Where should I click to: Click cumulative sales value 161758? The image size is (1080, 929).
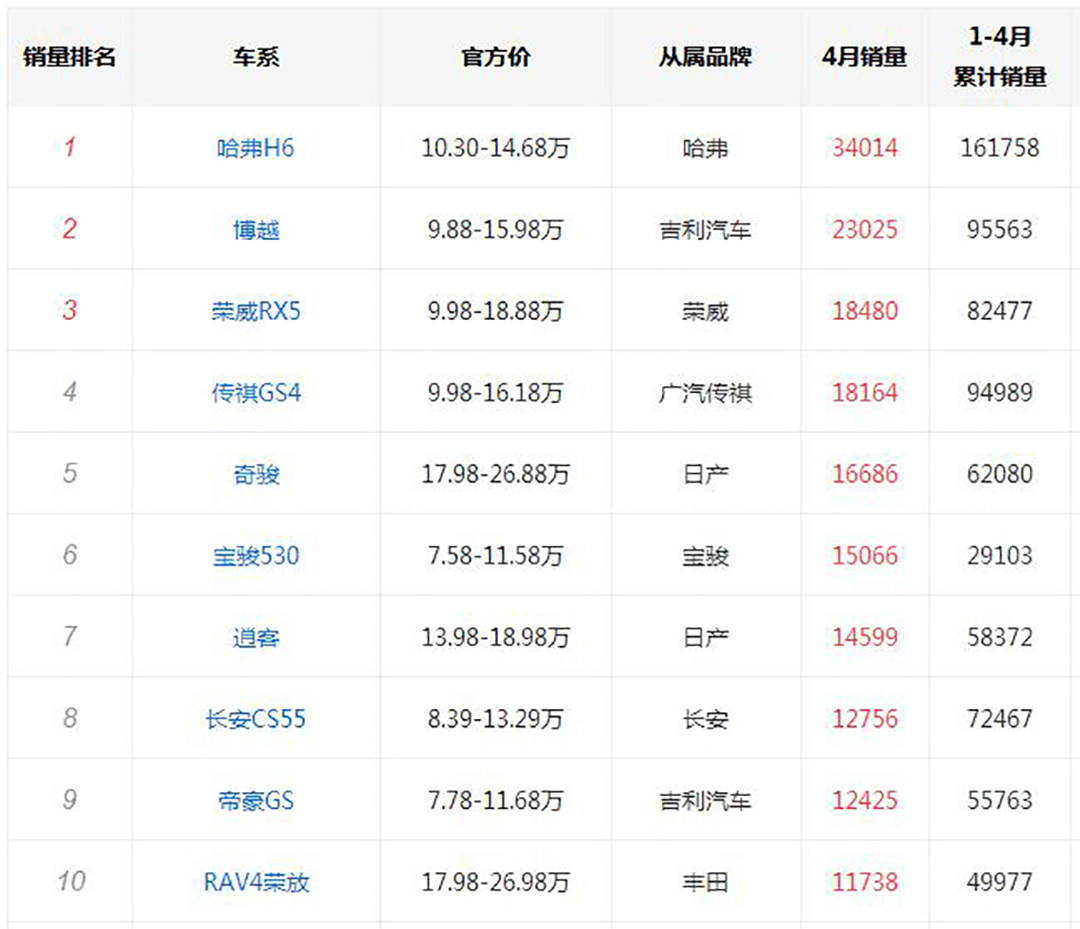point(999,148)
